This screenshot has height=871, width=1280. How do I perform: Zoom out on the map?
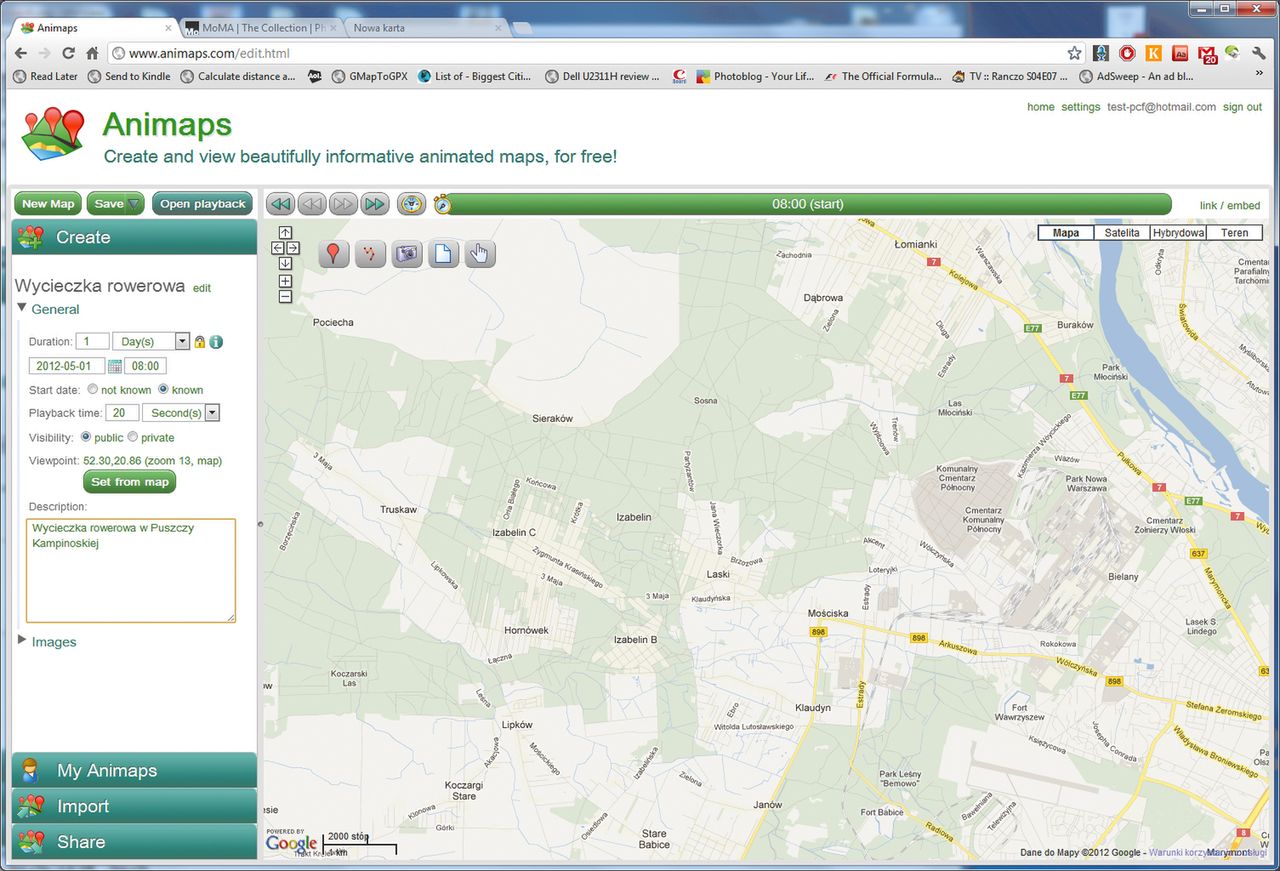285,296
